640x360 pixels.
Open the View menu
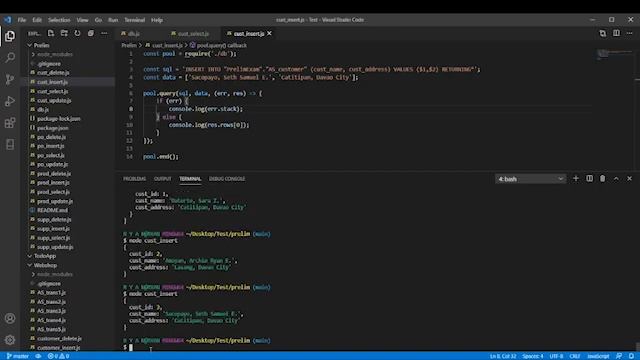(x=82, y=20)
